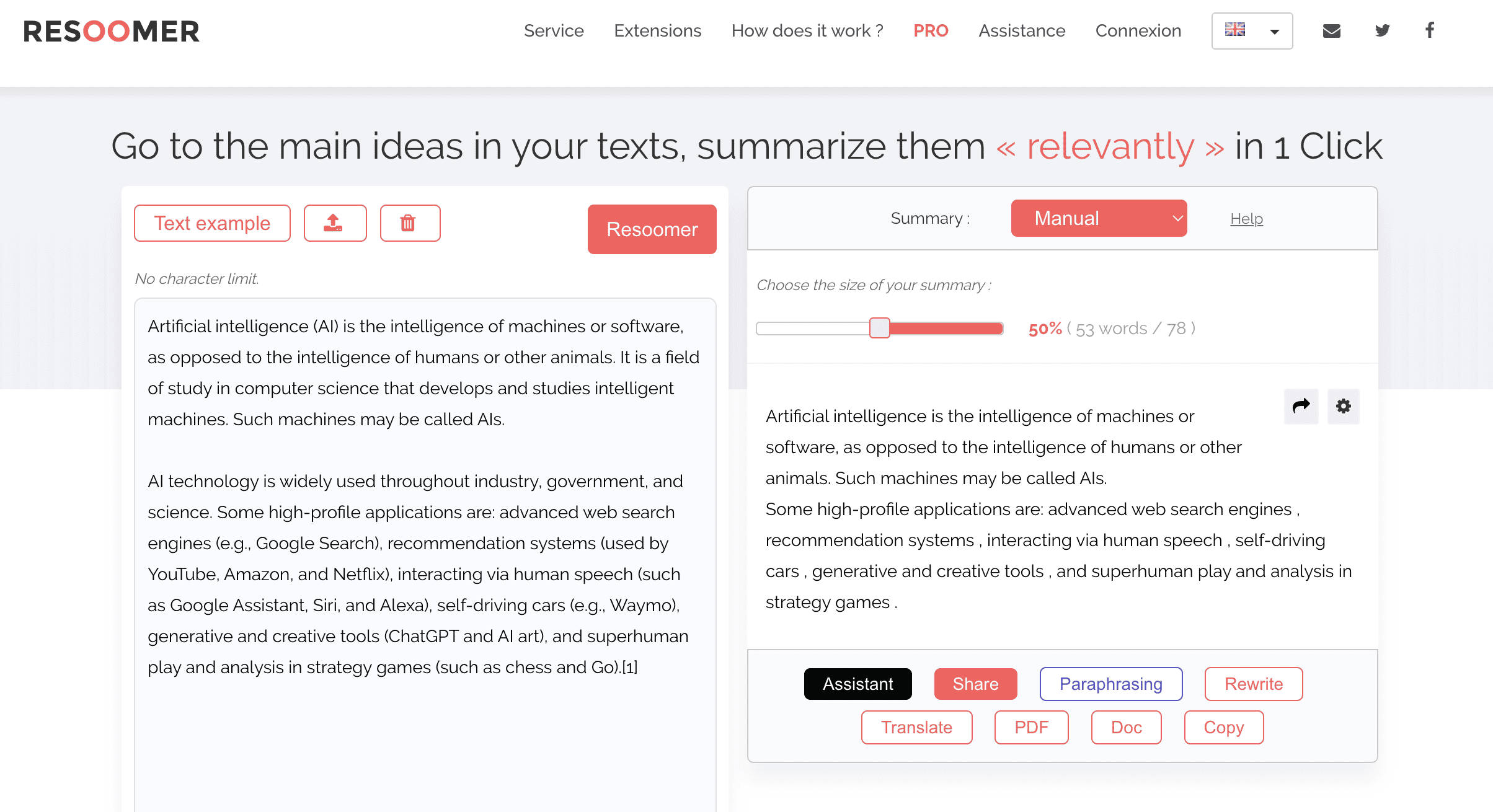
Task: Go to the Assistance page
Action: point(1022,30)
